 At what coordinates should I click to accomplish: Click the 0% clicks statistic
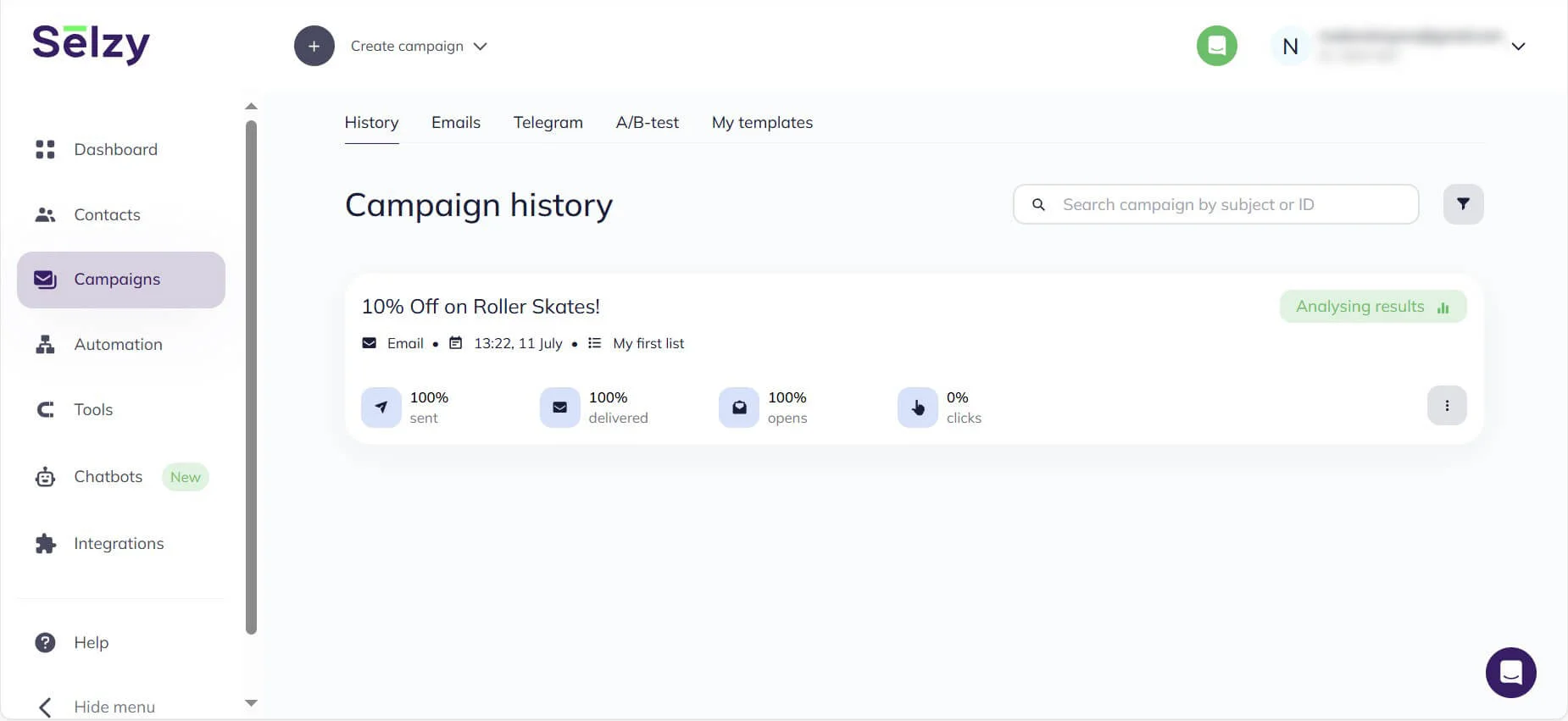pyautogui.click(x=964, y=408)
